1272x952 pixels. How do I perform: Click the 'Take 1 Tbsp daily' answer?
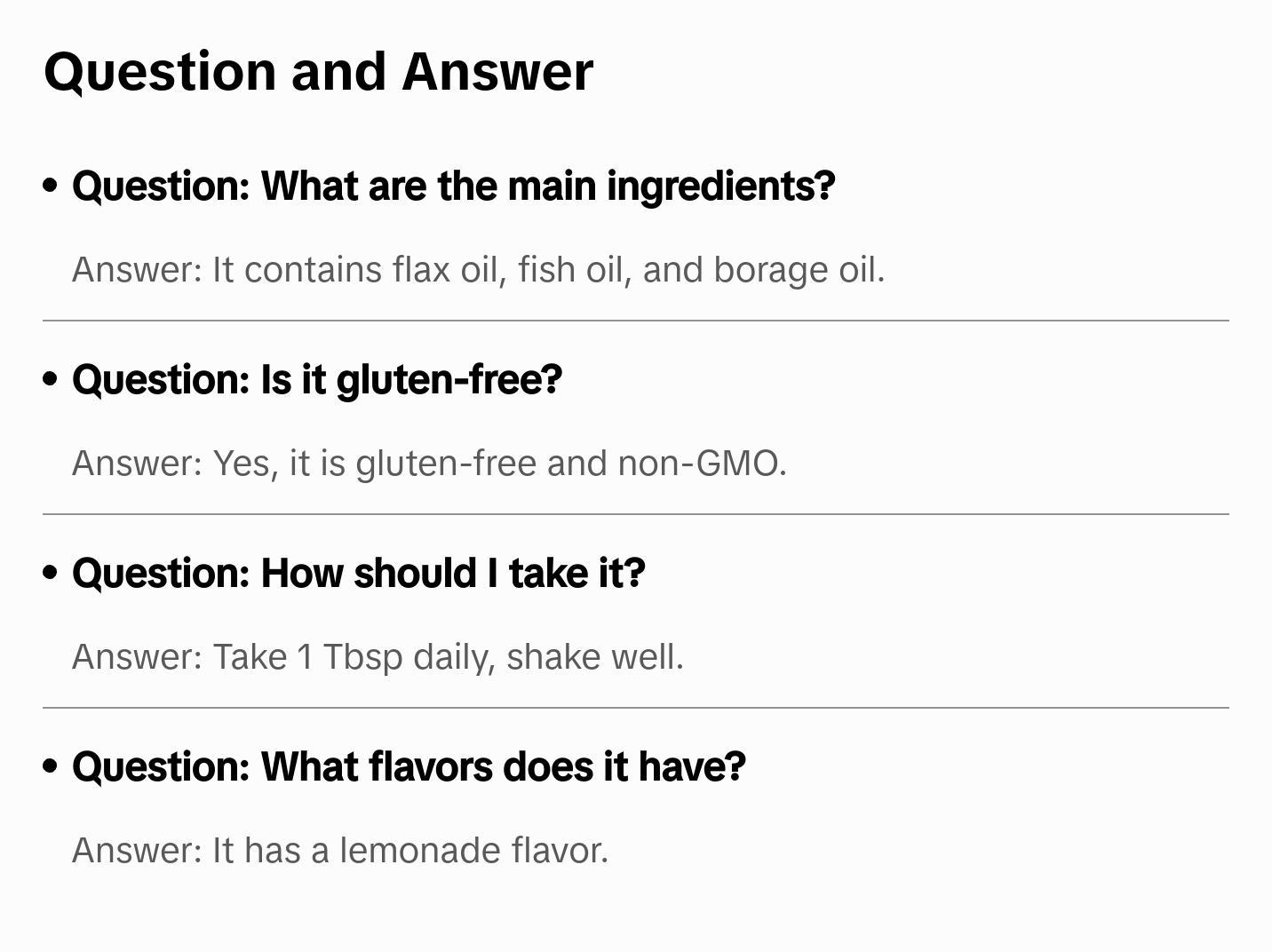pyautogui.click(x=378, y=657)
